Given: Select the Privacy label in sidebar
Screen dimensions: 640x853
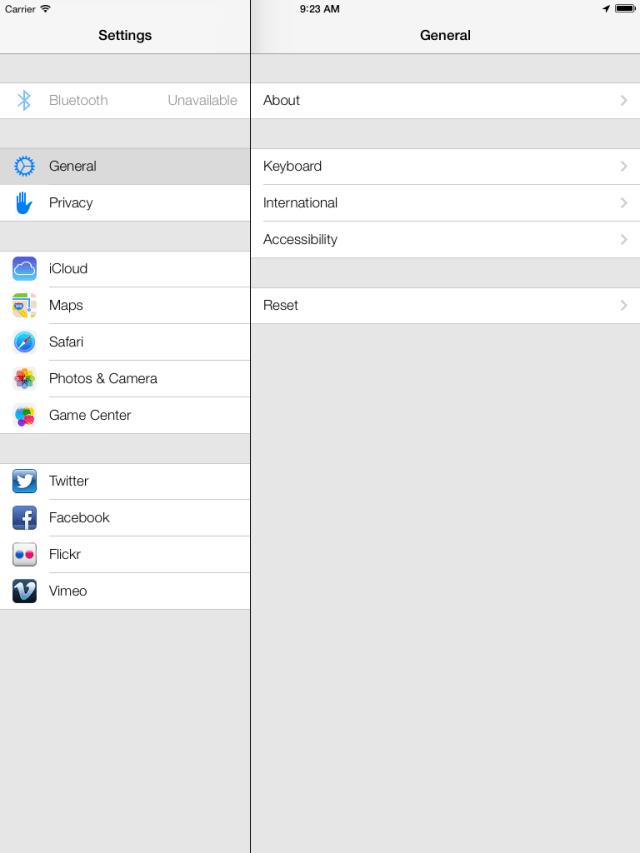Looking at the screenshot, I should tap(71, 203).
